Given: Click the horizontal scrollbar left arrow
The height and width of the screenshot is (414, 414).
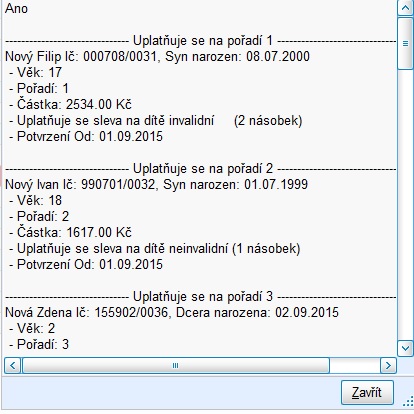Looking at the screenshot, I should pyautogui.click(x=12, y=366).
